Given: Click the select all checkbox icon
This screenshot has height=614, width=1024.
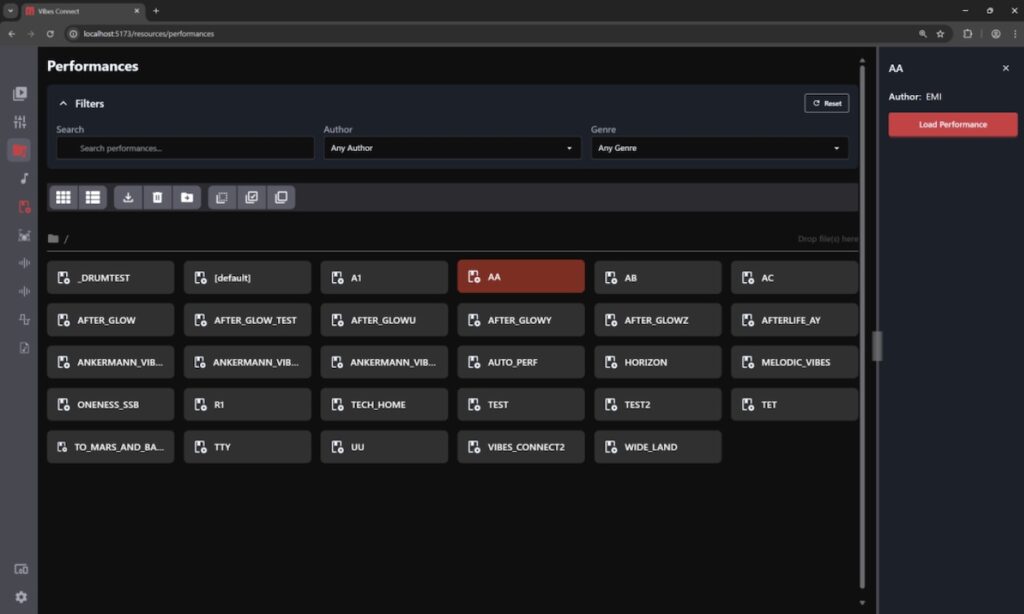Looking at the screenshot, I should tap(251, 198).
